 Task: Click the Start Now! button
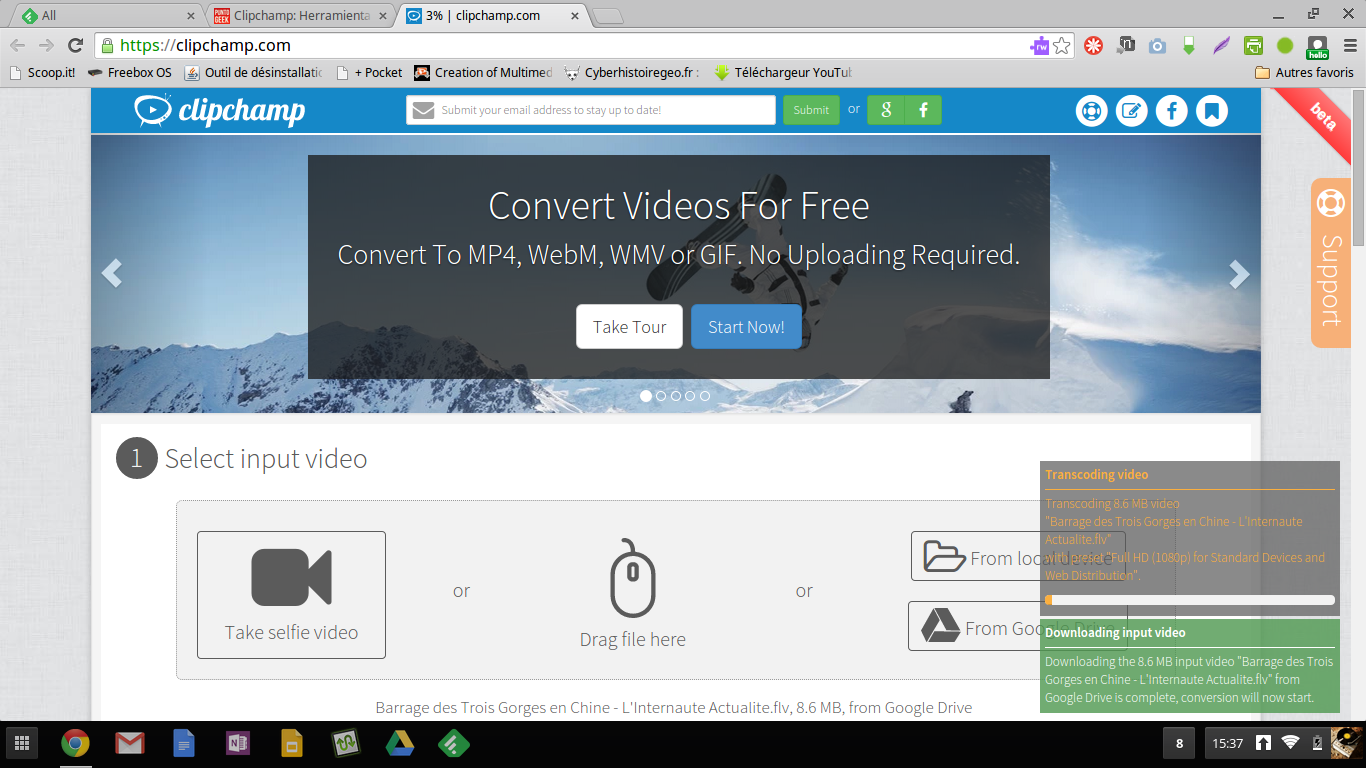click(x=746, y=327)
